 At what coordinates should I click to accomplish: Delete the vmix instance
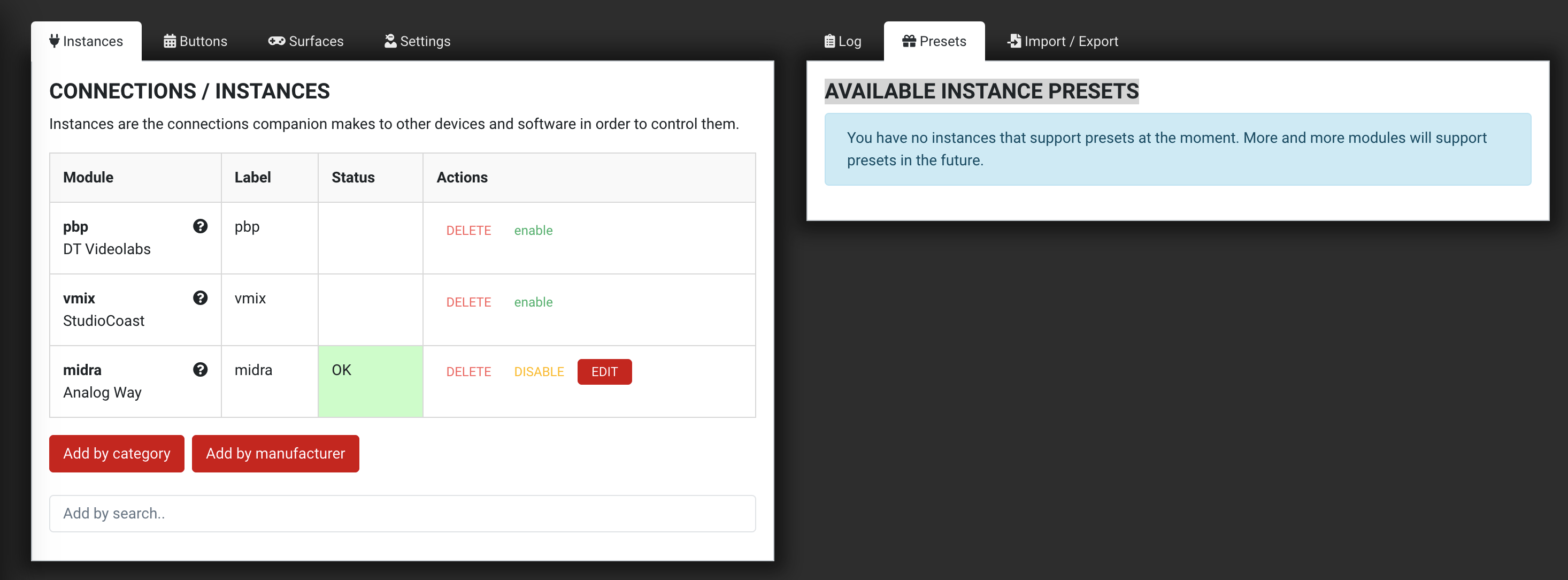[x=468, y=302]
